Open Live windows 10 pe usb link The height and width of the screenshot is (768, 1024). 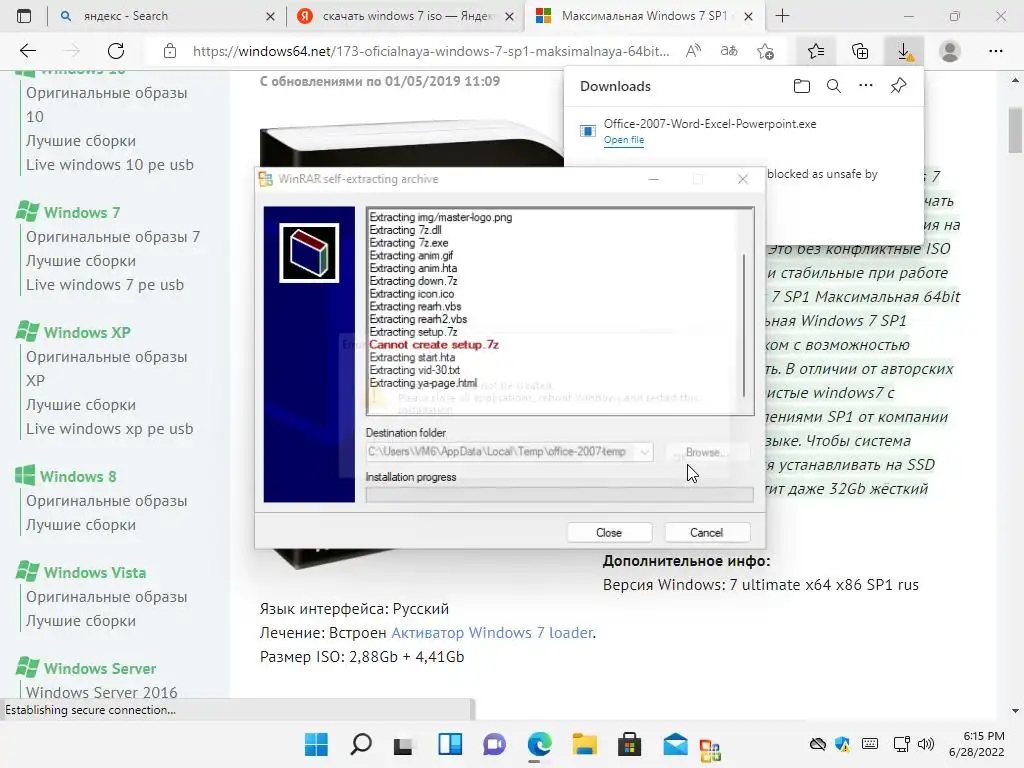110,165
